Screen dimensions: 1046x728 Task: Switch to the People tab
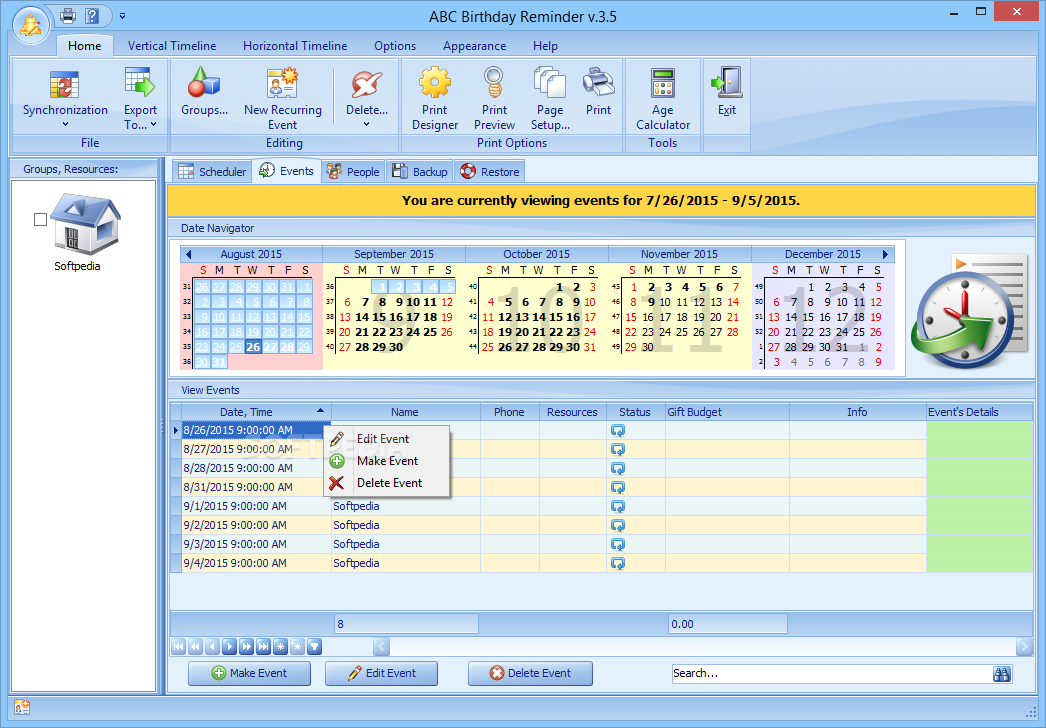click(354, 171)
